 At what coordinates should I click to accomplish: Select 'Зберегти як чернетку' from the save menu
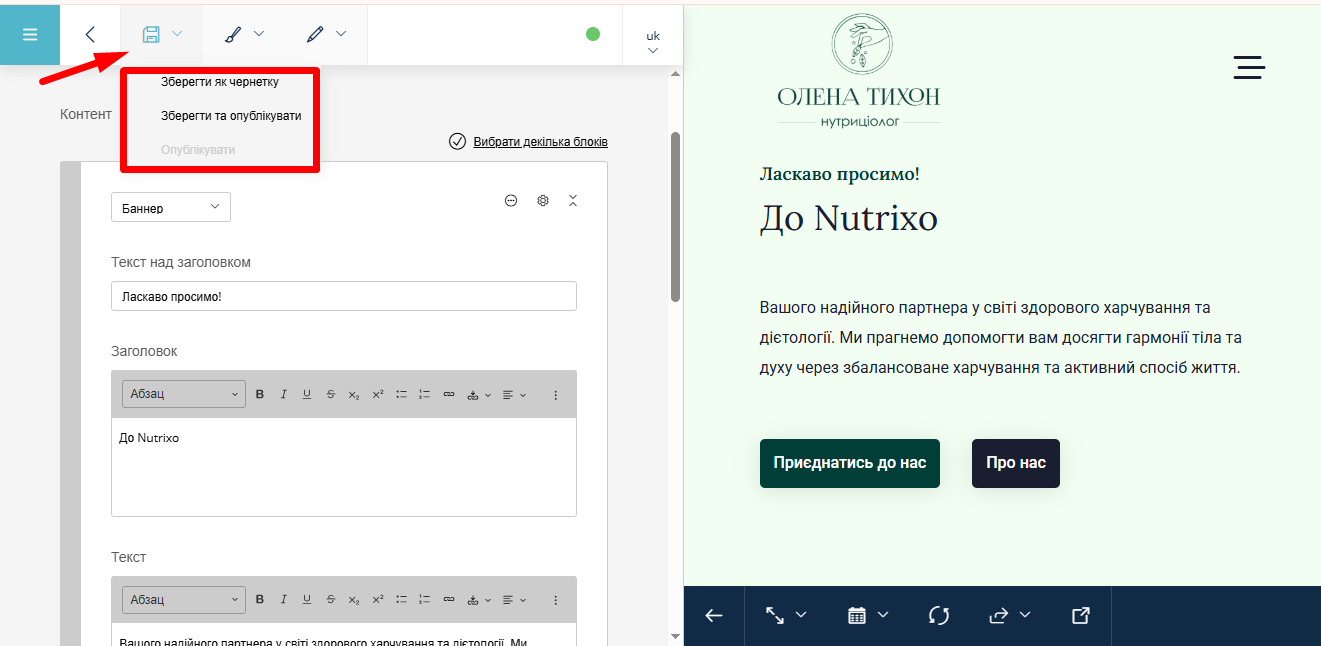click(219, 82)
